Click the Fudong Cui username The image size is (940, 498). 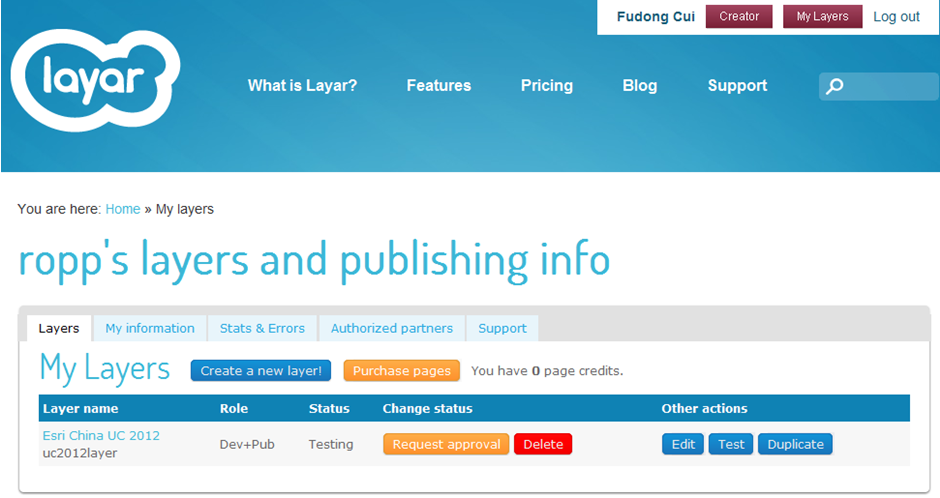tap(656, 17)
